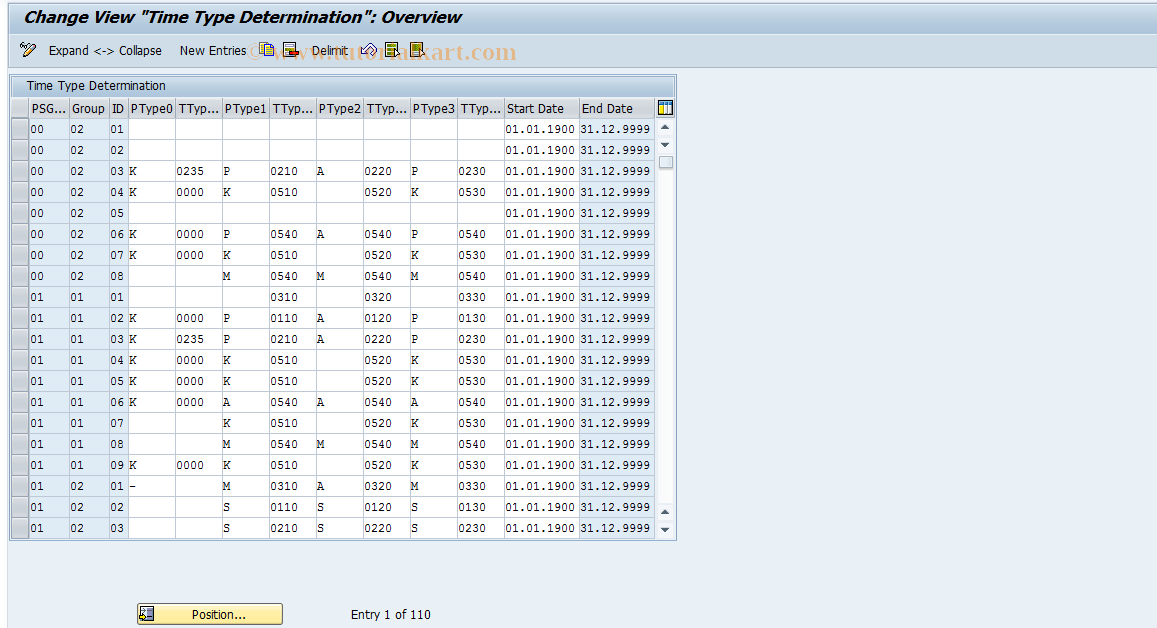Select row with PSG 01 Group 01 ID 09
Image resolution: width=1157 pixels, height=628 pixels.
pos(20,466)
